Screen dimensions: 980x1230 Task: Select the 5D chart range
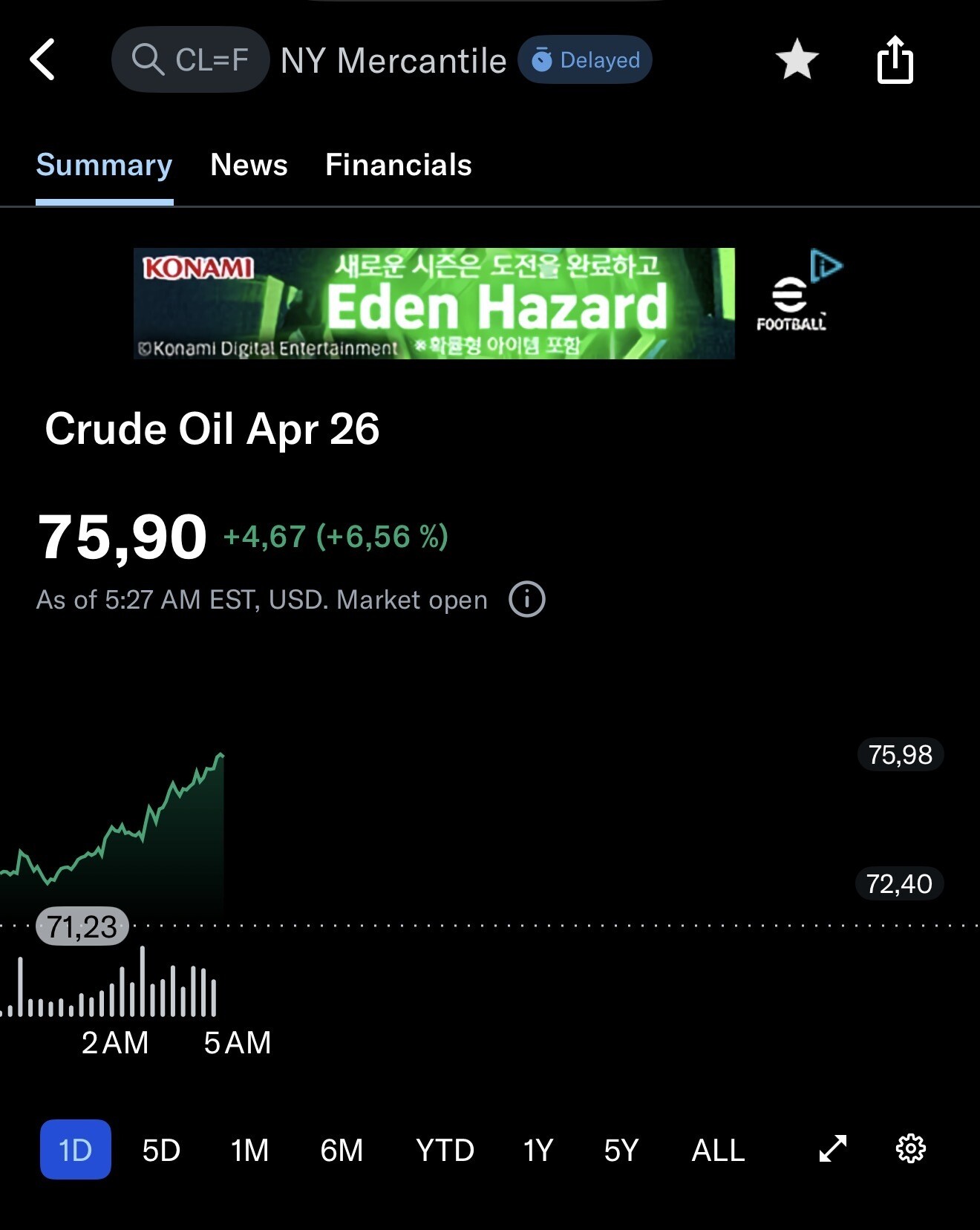(x=161, y=1150)
